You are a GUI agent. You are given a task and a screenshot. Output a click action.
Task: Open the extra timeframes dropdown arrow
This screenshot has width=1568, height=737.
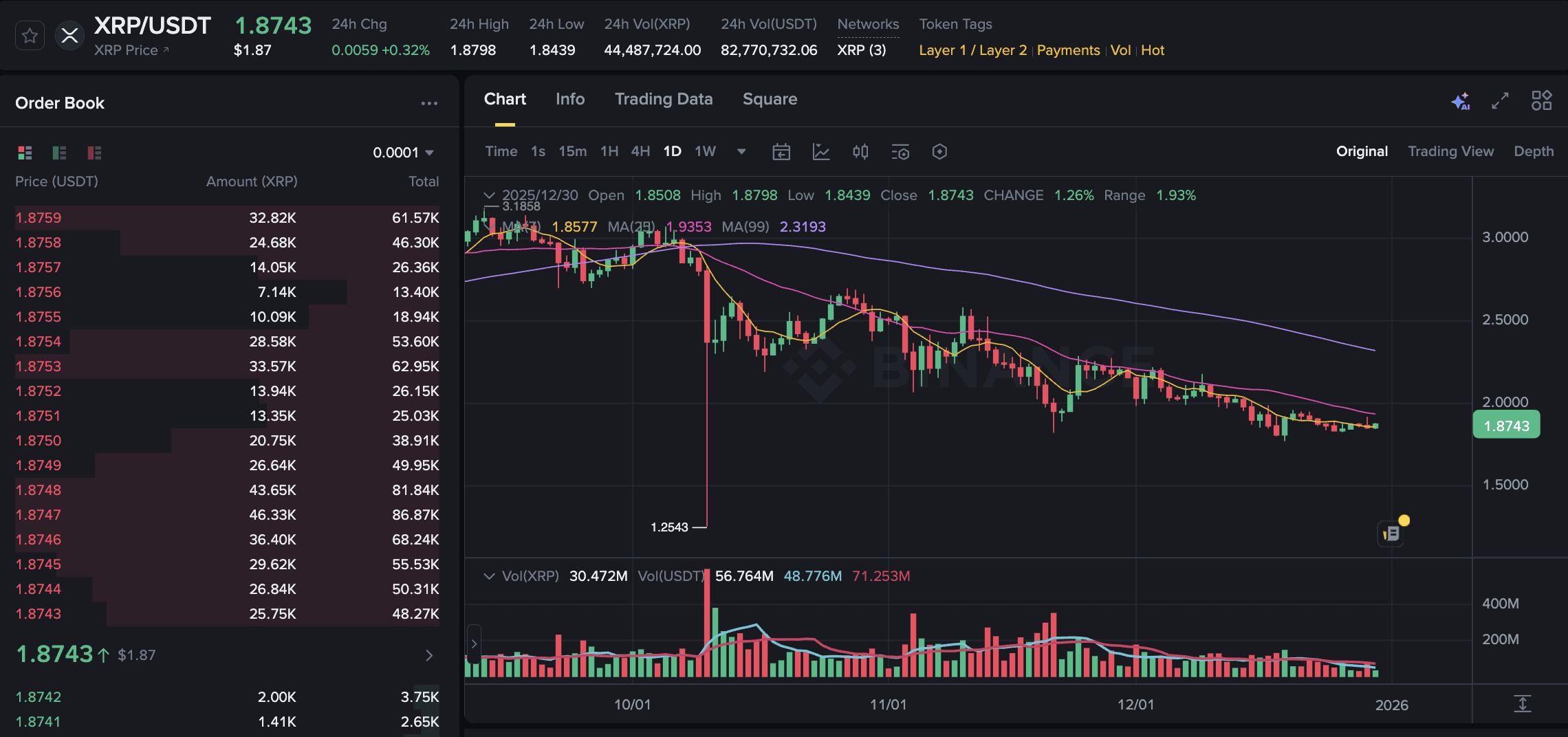click(741, 152)
